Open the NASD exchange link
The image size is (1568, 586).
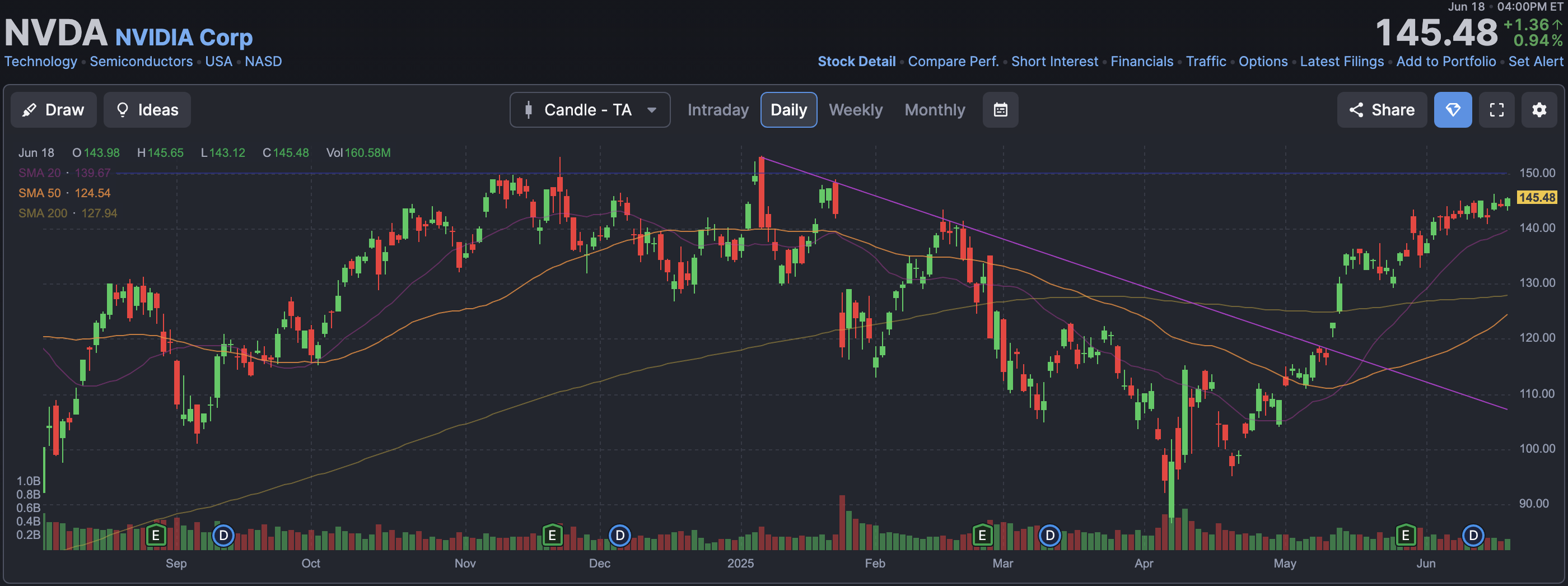[x=263, y=62]
